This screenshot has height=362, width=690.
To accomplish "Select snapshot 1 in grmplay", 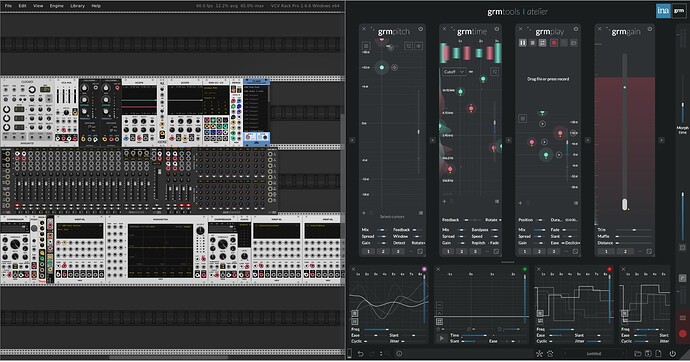I will (524, 251).
